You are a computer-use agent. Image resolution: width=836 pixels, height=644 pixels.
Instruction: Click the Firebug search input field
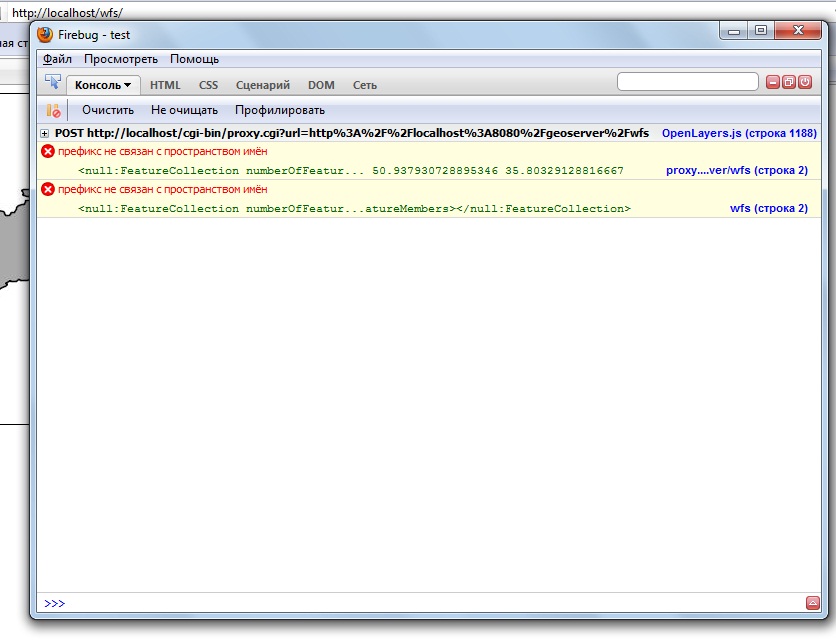pyautogui.click(x=687, y=82)
